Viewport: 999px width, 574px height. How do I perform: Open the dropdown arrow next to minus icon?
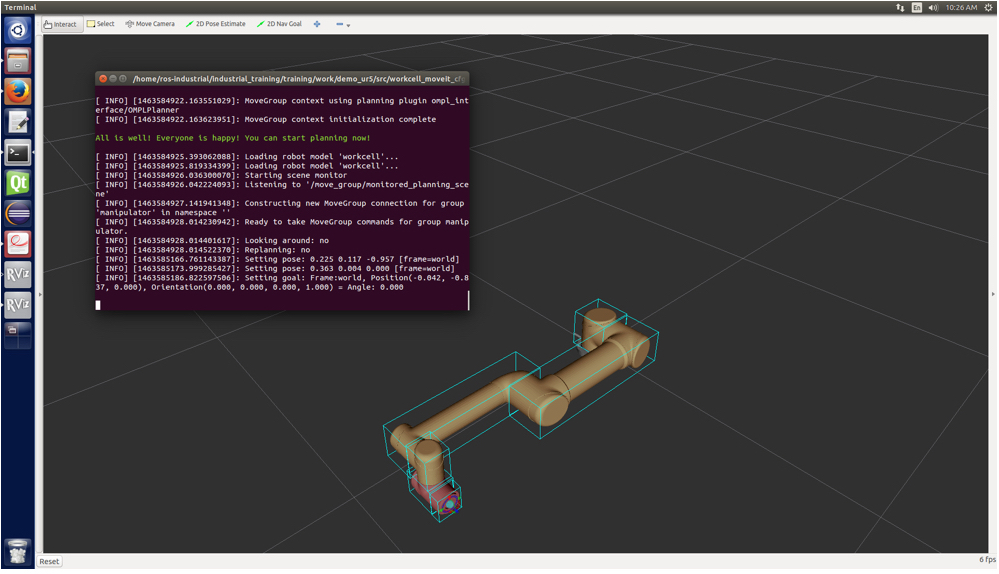tap(348, 25)
